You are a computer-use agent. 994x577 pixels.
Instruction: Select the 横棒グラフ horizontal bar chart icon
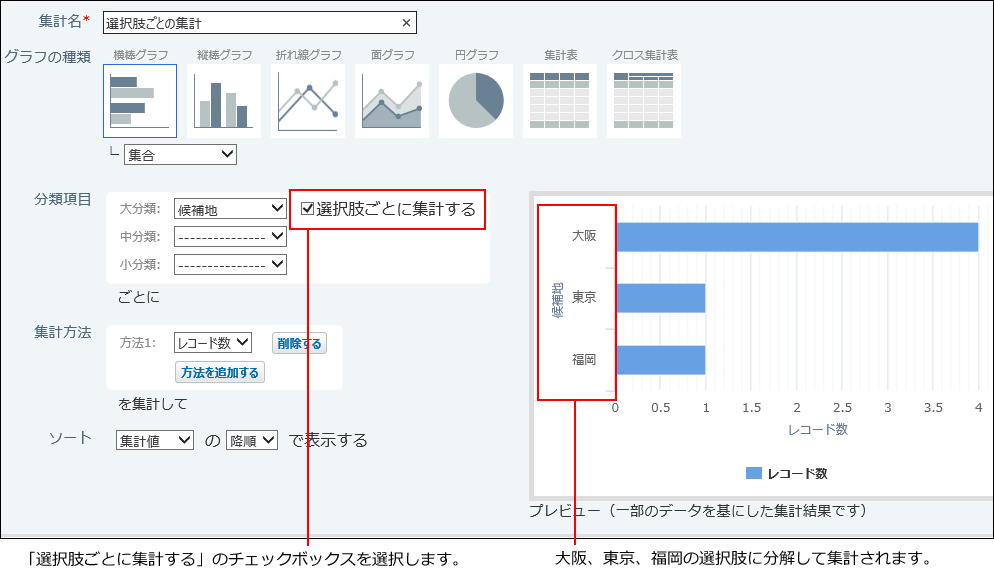(140, 101)
